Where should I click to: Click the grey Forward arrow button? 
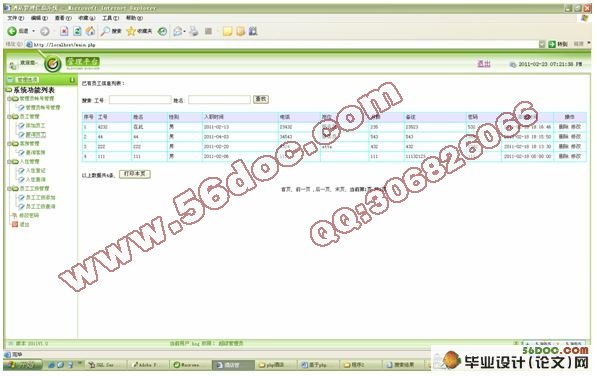coord(45,31)
